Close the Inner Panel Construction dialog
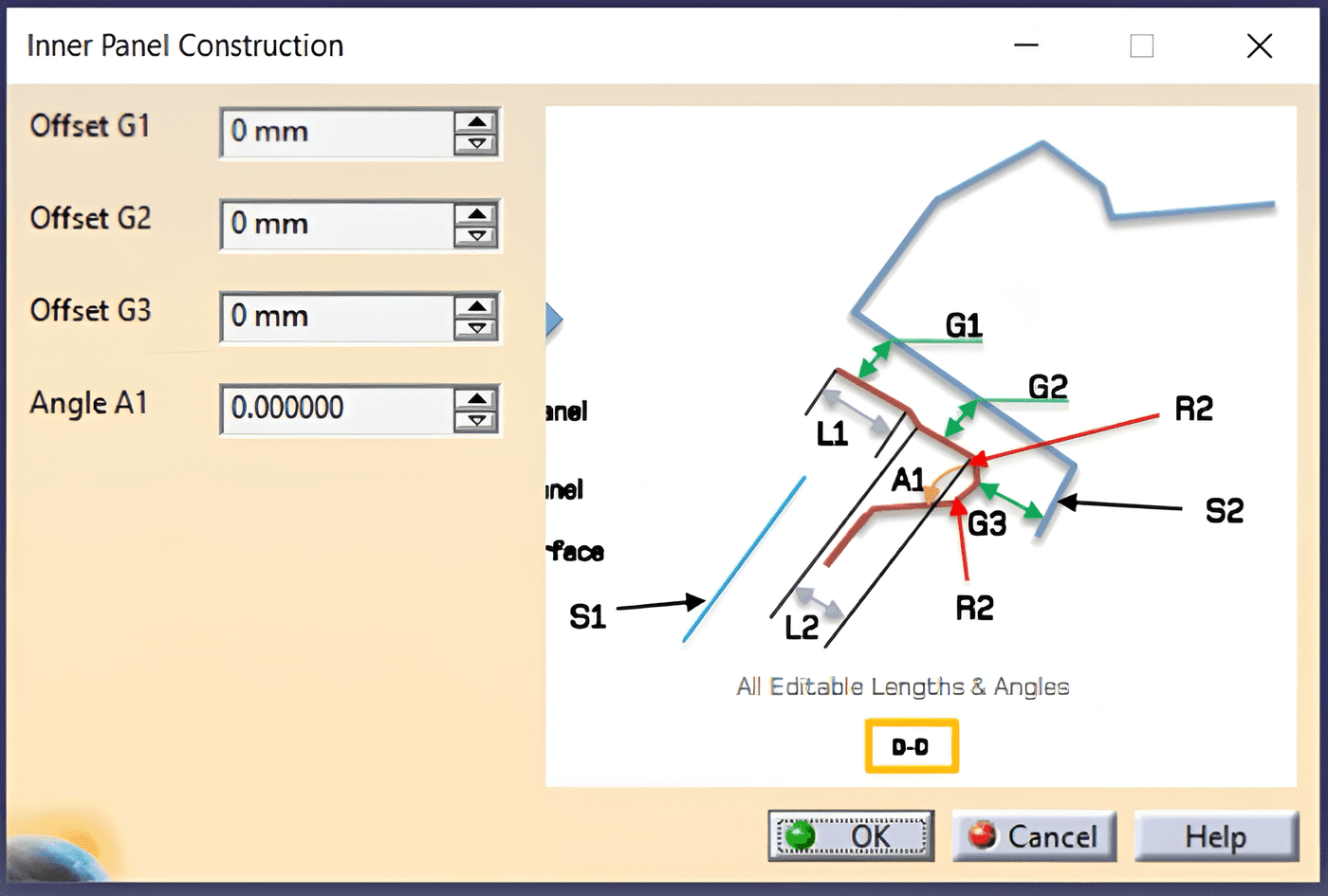Viewport: 1328px width, 896px height. (x=1260, y=46)
